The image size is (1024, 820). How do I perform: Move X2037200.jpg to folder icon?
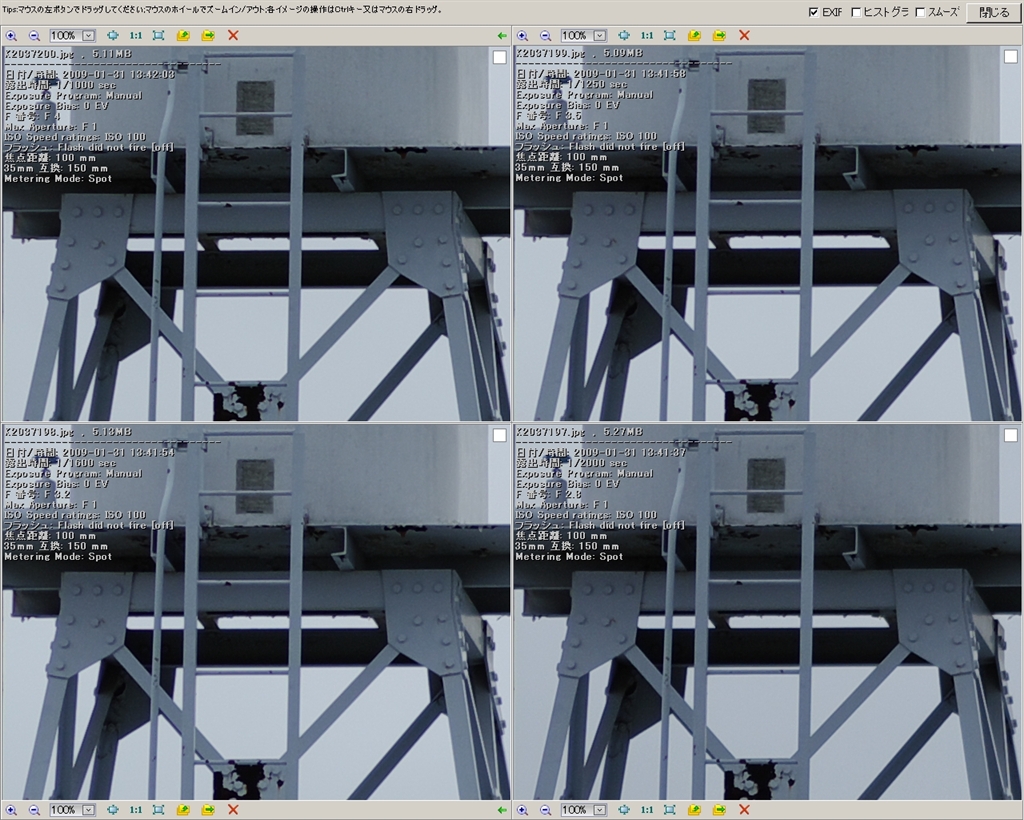point(208,35)
